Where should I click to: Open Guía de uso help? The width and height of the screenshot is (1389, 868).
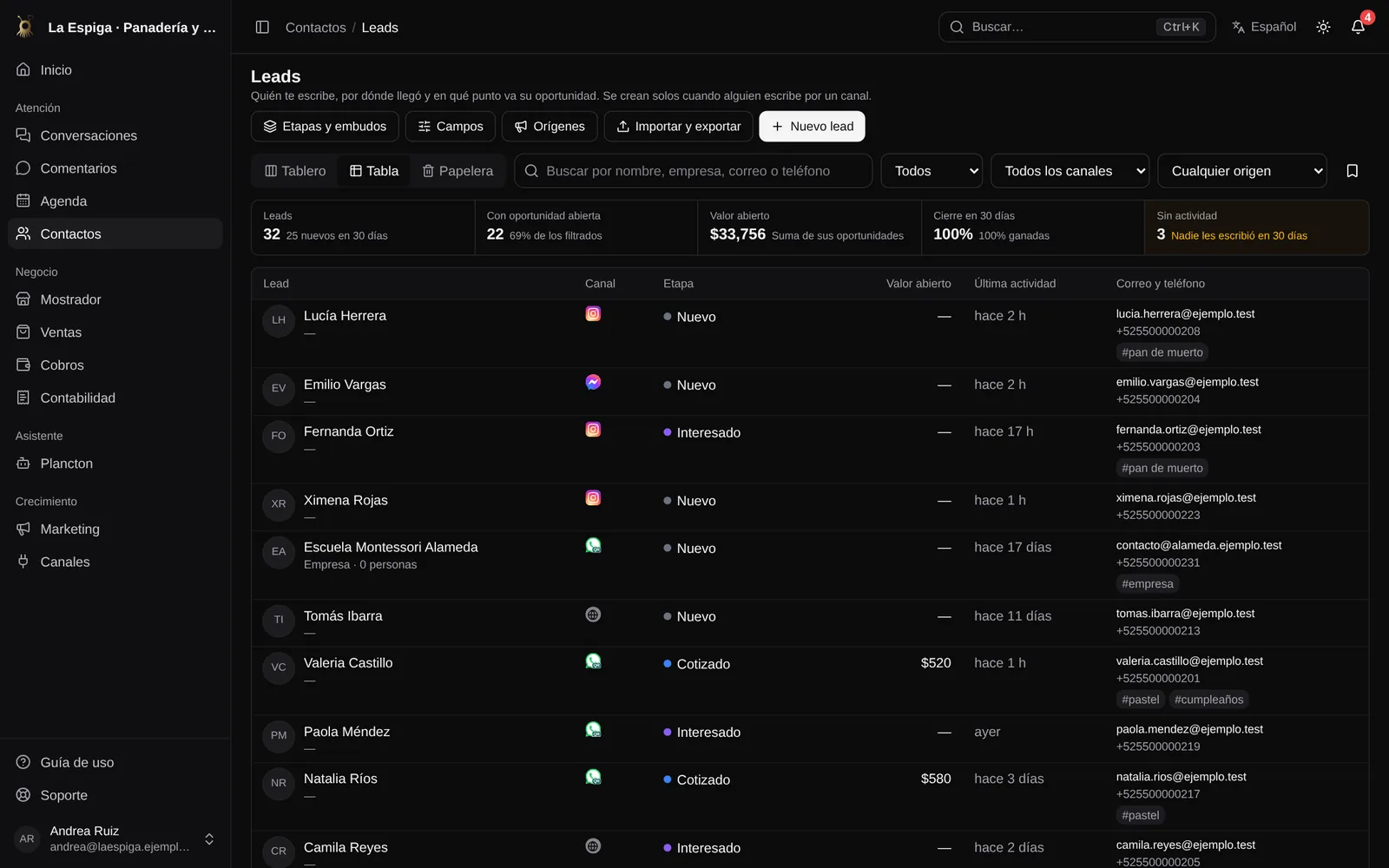(x=115, y=762)
